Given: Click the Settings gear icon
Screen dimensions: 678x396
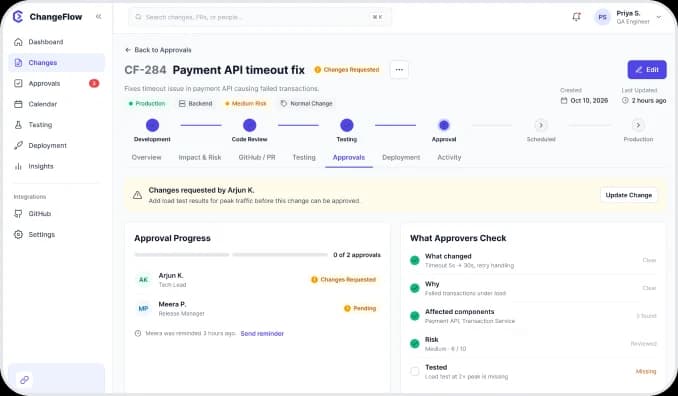Looking at the screenshot, I should click(x=18, y=234).
